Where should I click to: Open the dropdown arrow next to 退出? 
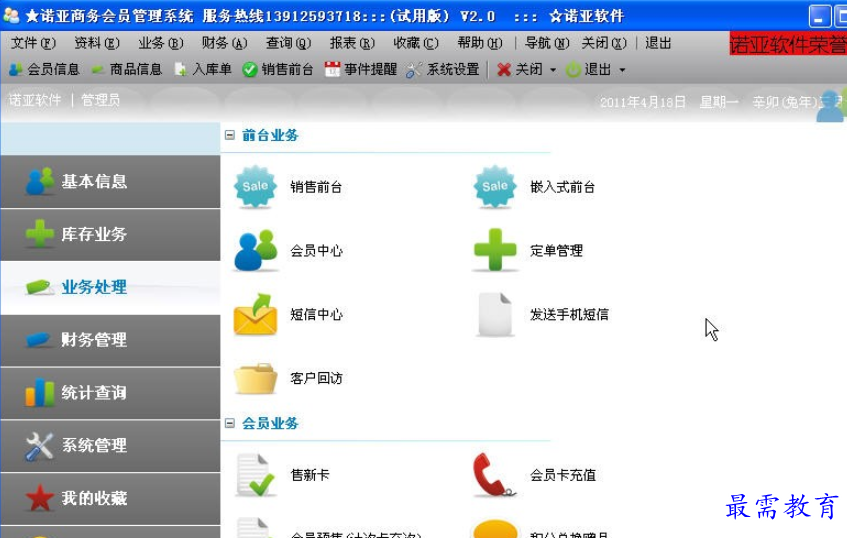622,70
